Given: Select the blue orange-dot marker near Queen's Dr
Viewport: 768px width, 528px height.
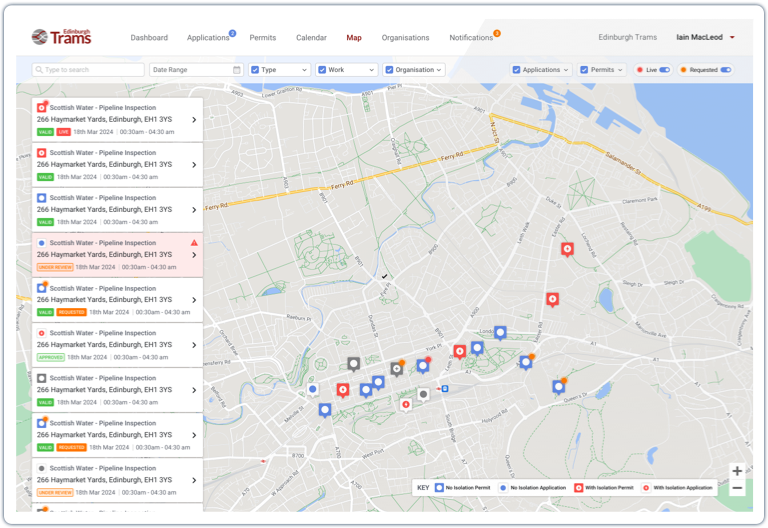Looking at the screenshot, I should click(559, 386).
